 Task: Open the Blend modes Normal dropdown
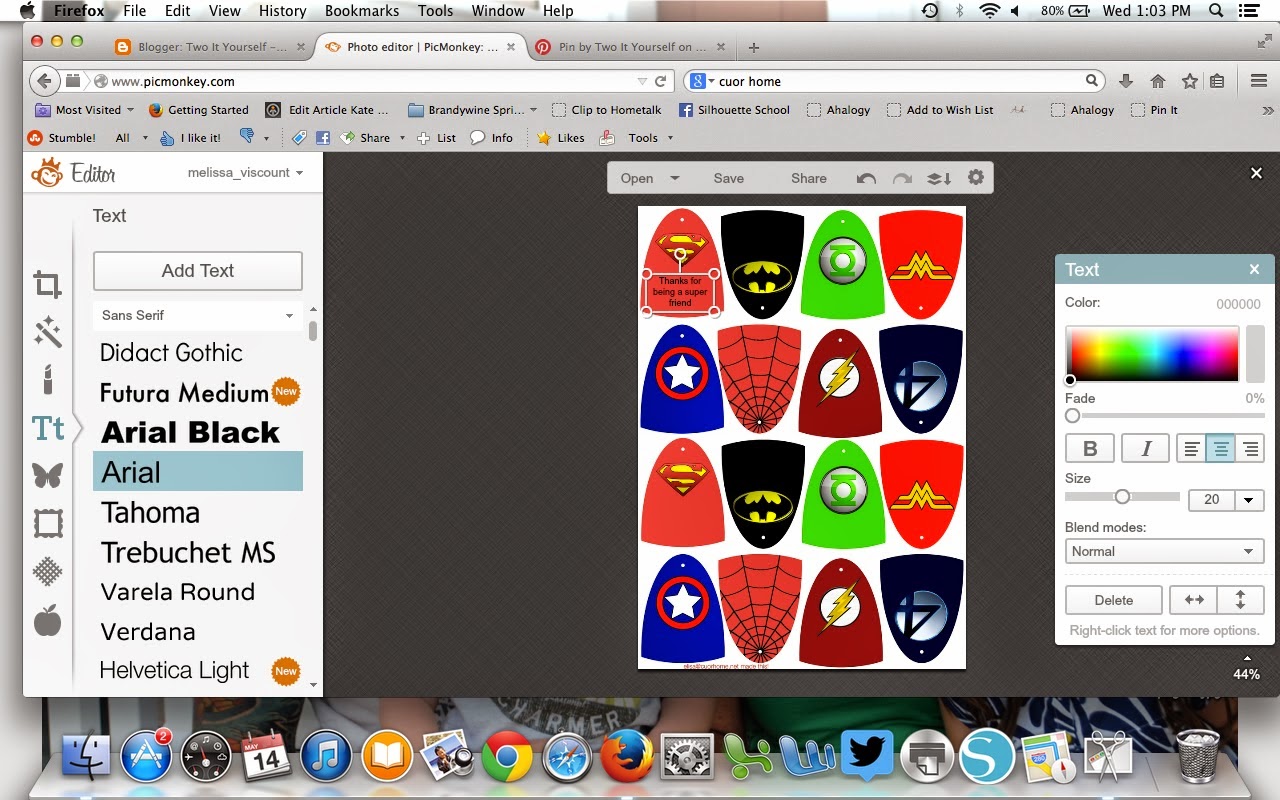1164,551
